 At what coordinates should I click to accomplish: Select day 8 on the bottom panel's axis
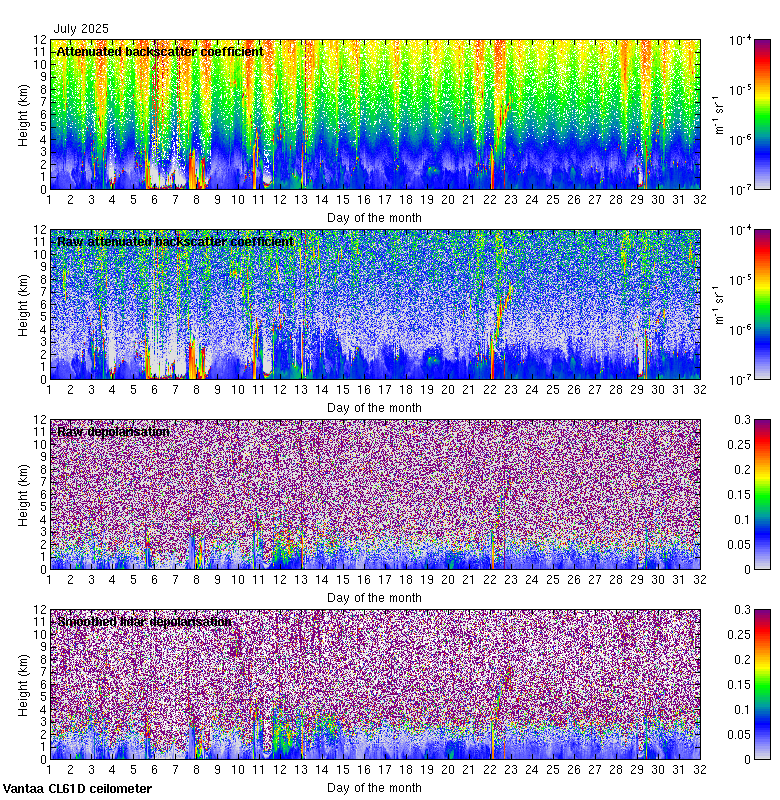196,770
